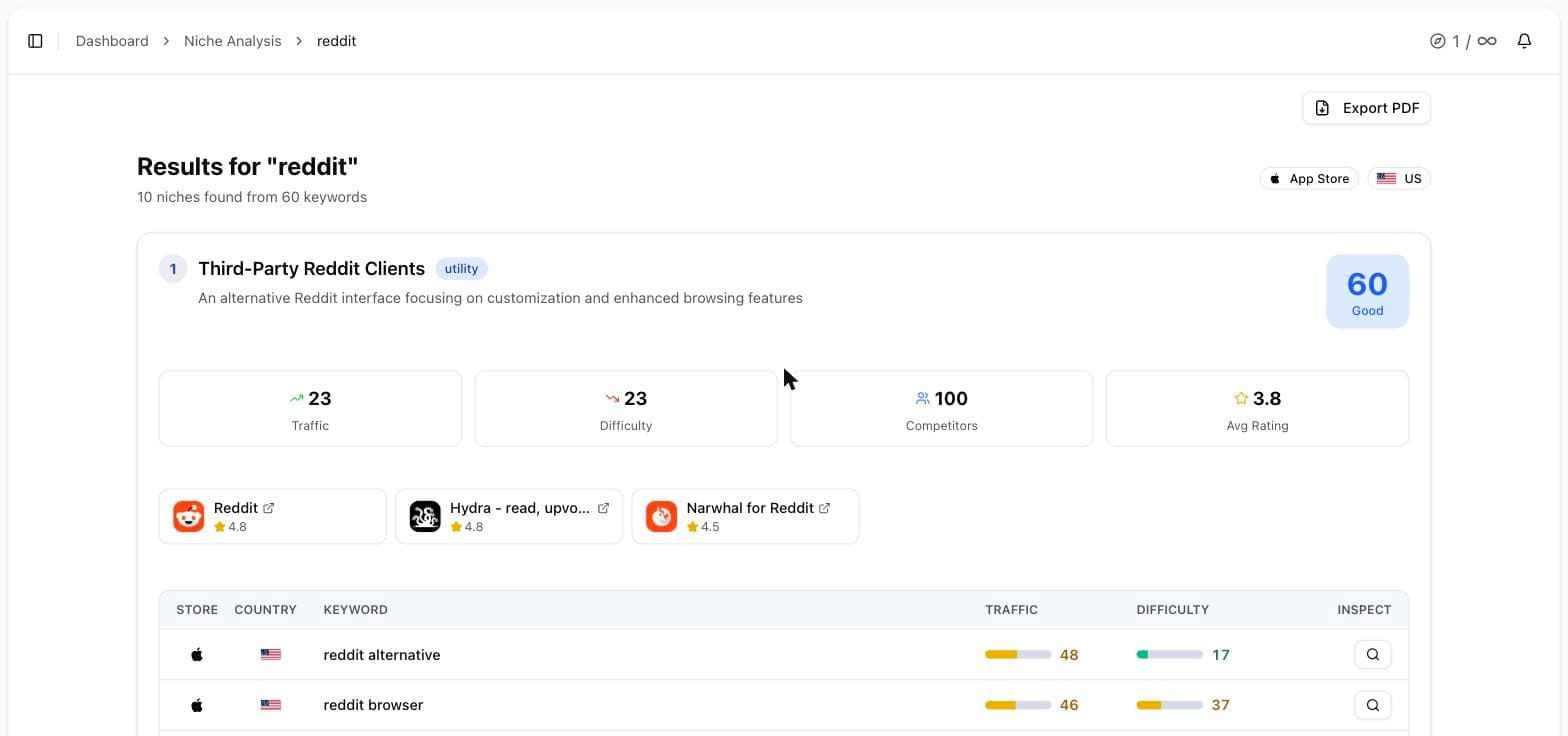Click the US flag in country badge
Viewport: 1568px width, 736px height.
click(1386, 179)
